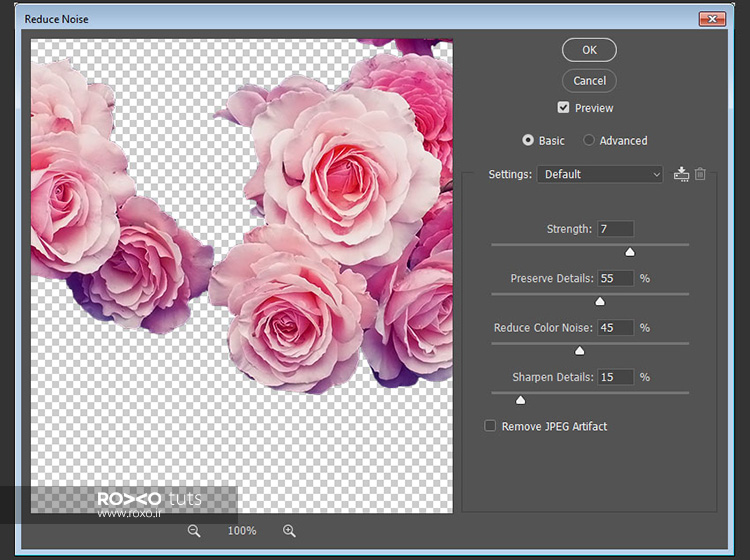Click the Reduce Color Noise value field
This screenshot has height=560, width=750.
pyautogui.click(x=616, y=328)
